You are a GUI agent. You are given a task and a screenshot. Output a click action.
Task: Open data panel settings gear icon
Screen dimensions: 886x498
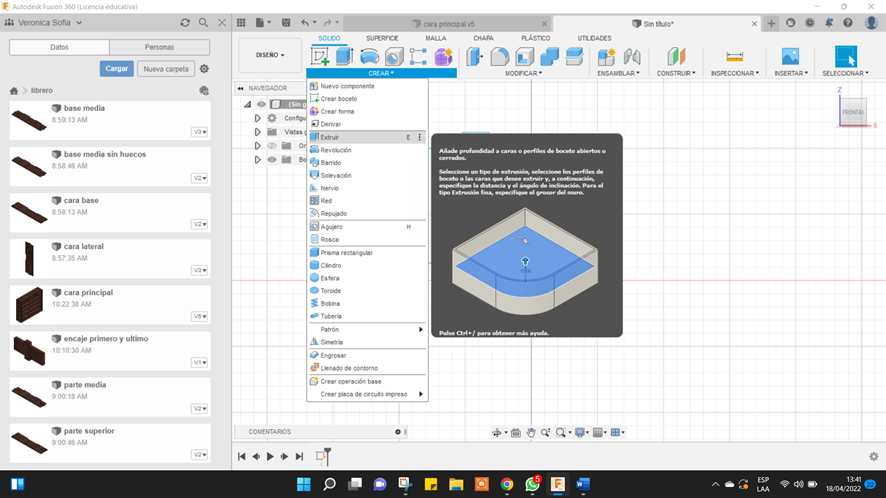click(204, 69)
